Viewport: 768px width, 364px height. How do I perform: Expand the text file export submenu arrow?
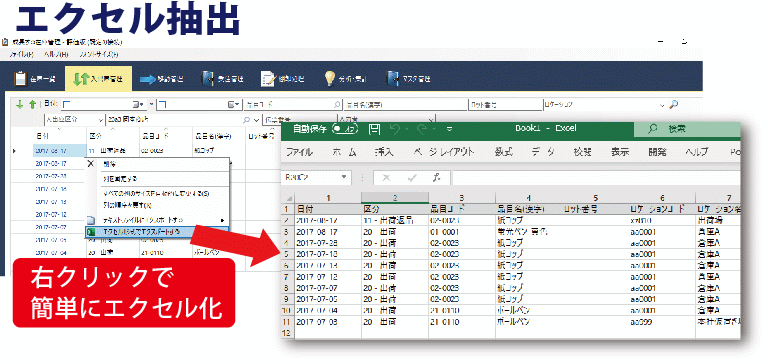click(223, 220)
